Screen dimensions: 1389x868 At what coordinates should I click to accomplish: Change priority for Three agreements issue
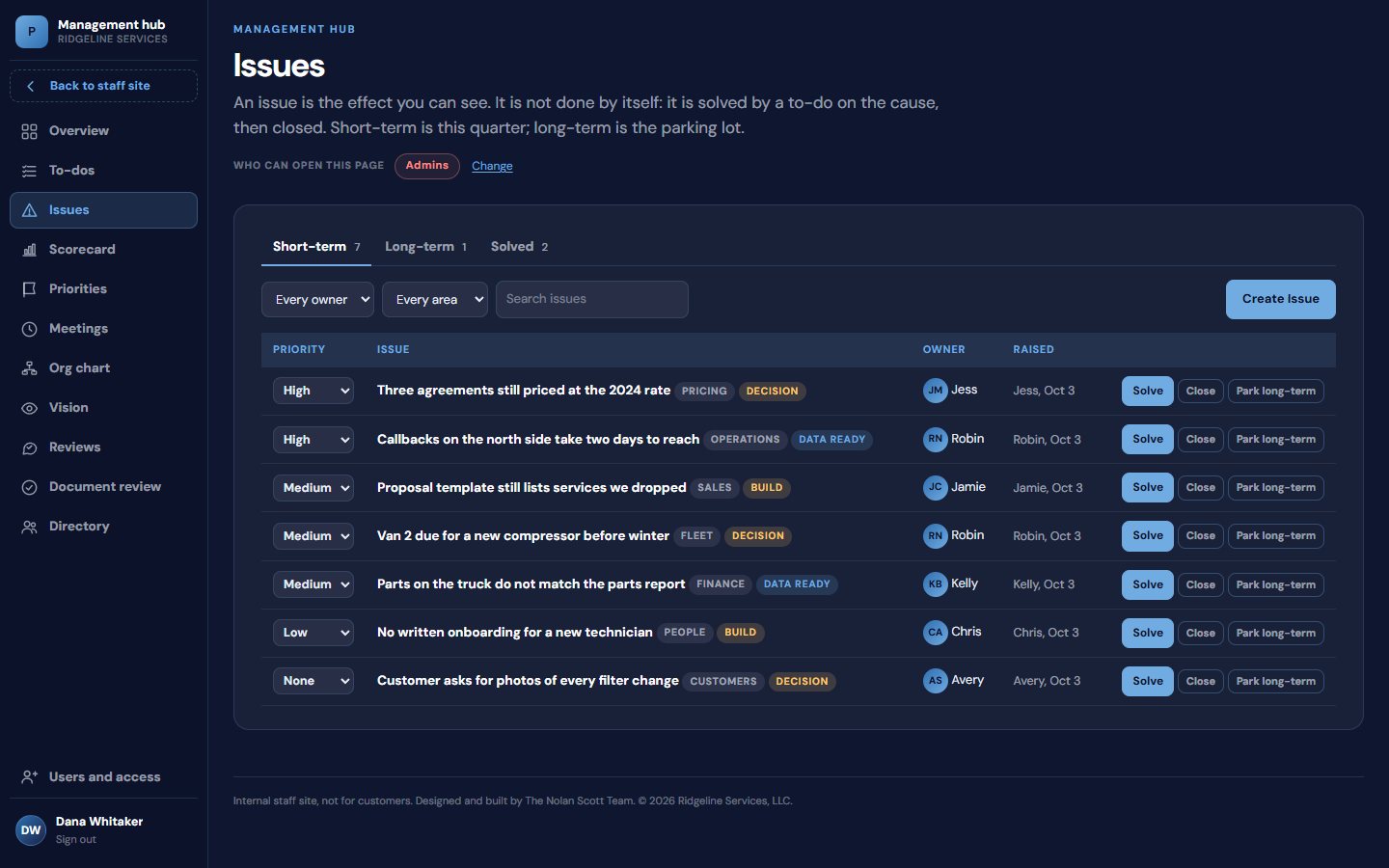[x=313, y=391]
